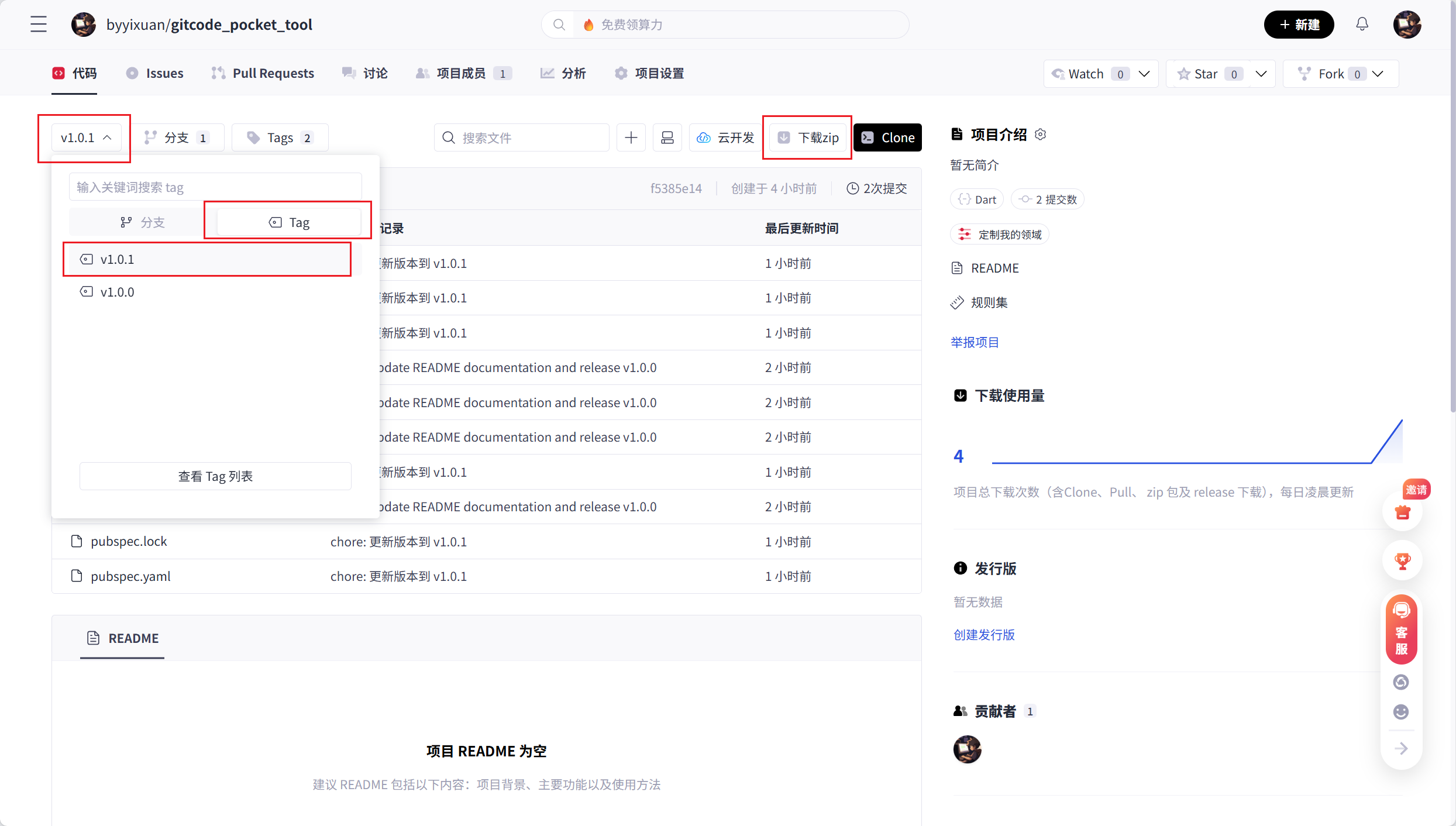Click the 创建发行版 link

(984, 635)
